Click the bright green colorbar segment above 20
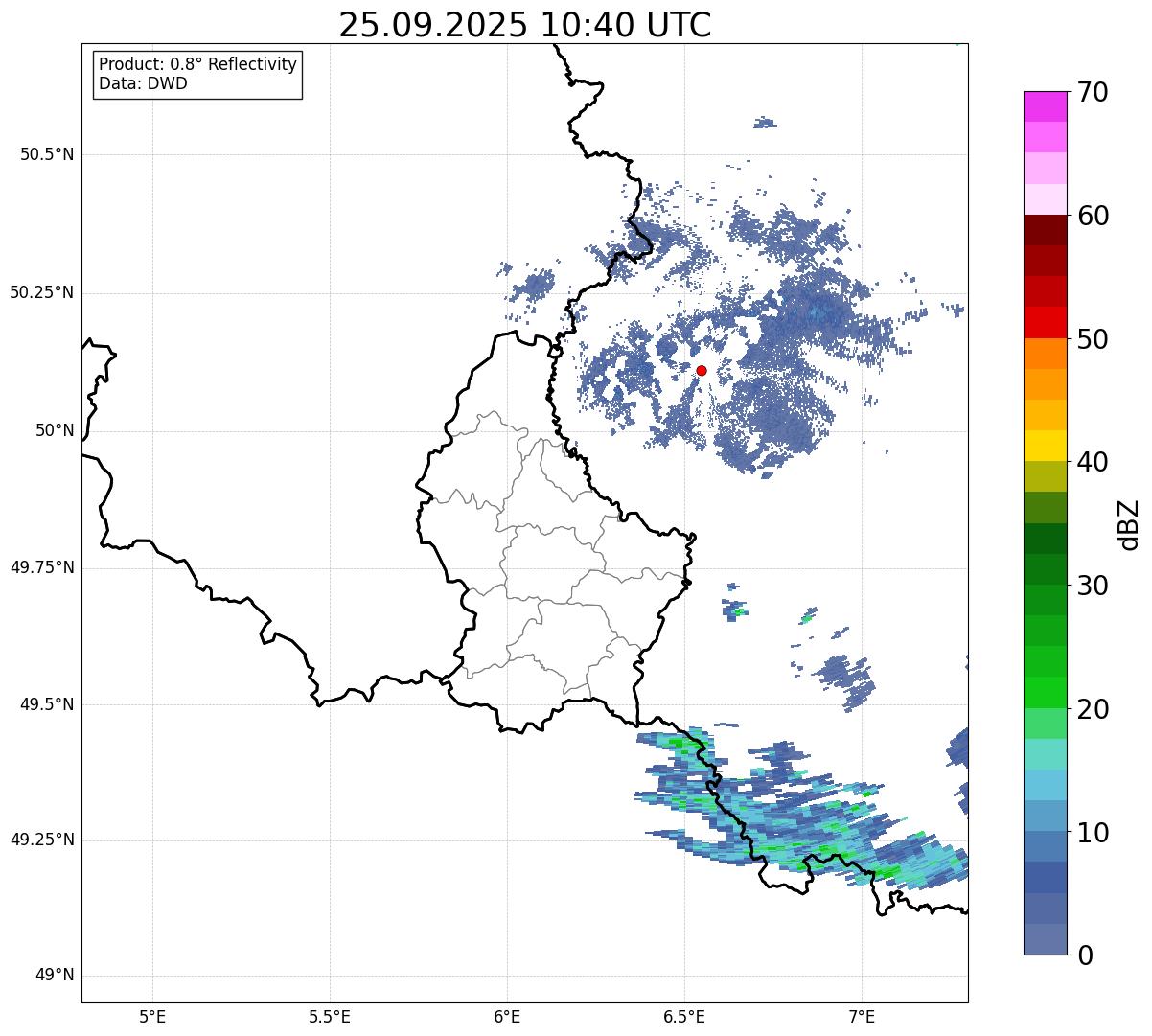This screenshot has width=1152, height=1036. pos(1045,692)
